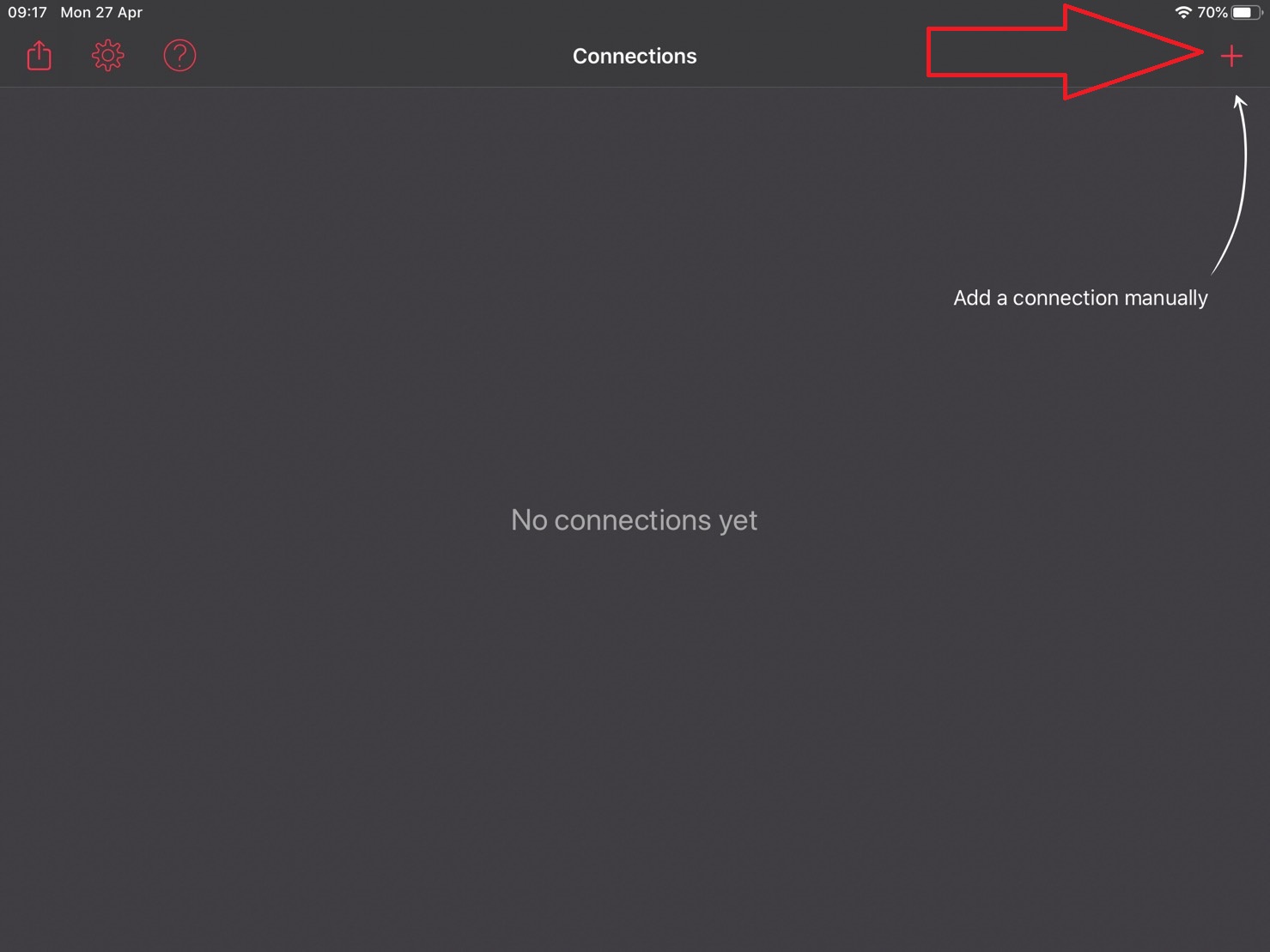Click the "Mon 27 Apr" date
The image size is (1270, 952).
tap(101, 12)
